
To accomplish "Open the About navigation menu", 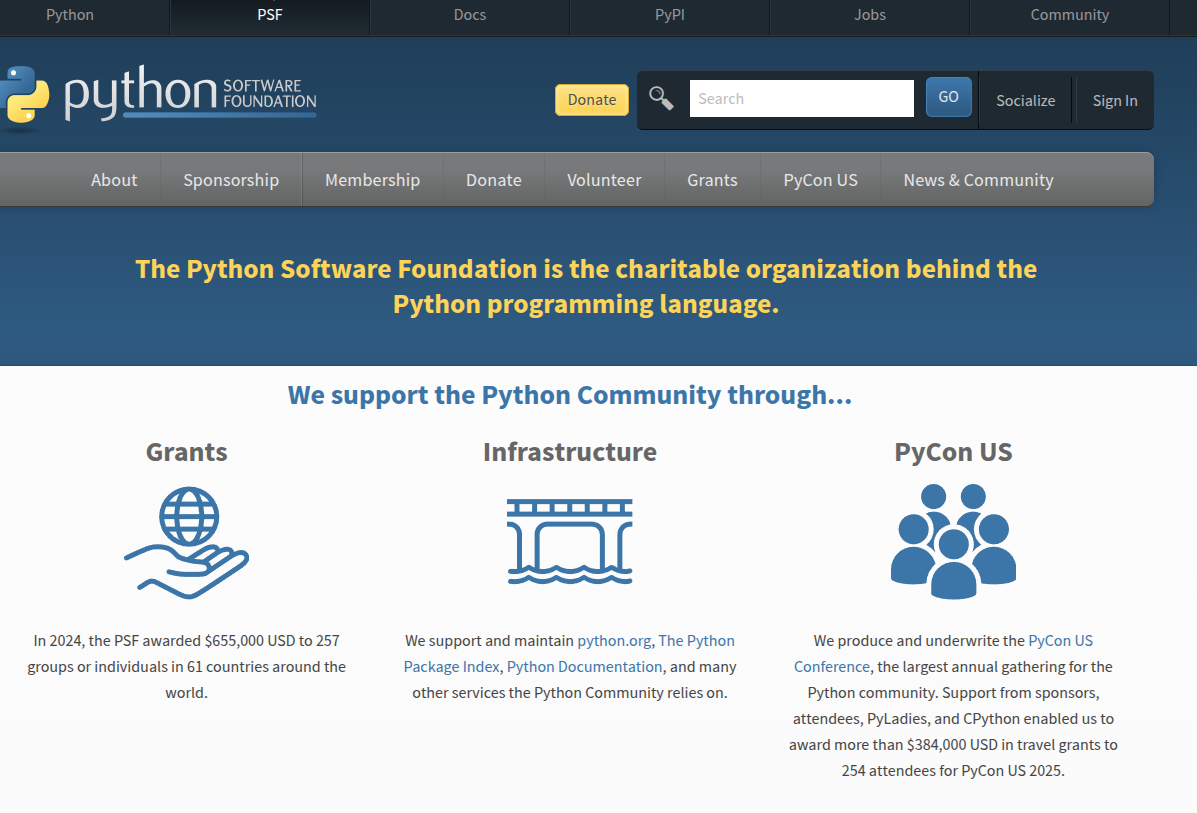I will click(114, 180).
